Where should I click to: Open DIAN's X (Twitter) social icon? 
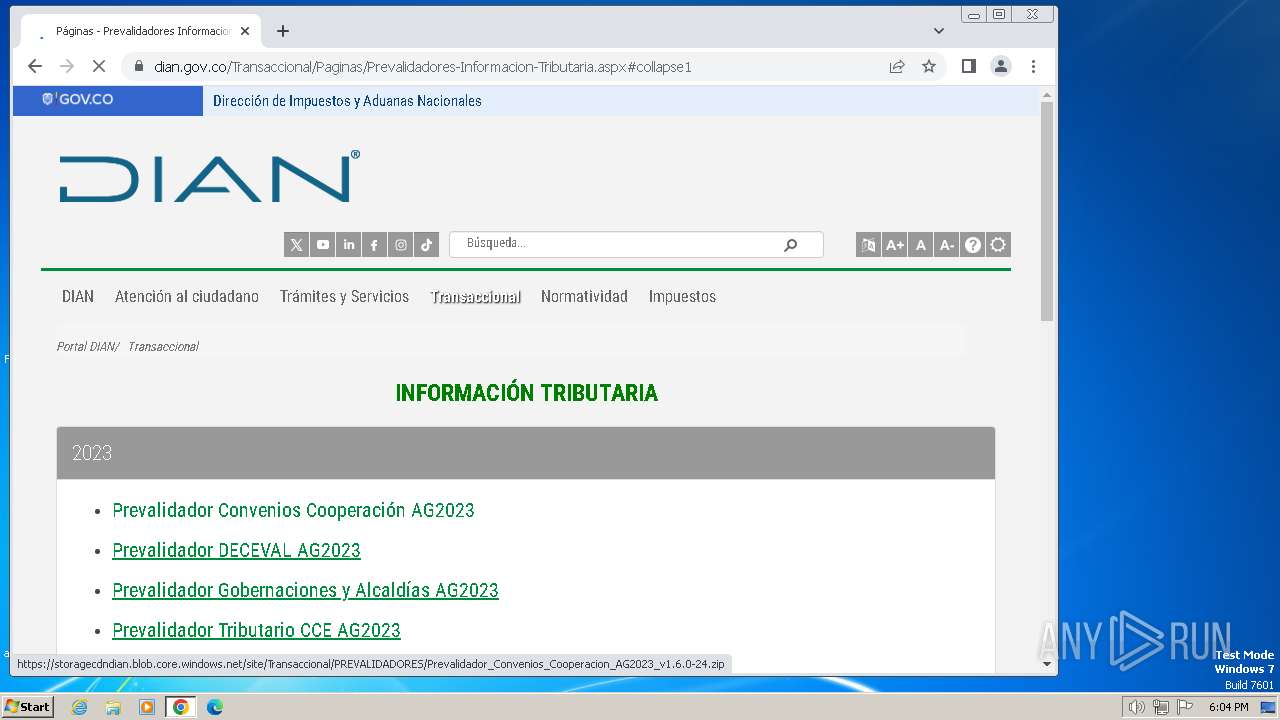click(x=296, y=245)
